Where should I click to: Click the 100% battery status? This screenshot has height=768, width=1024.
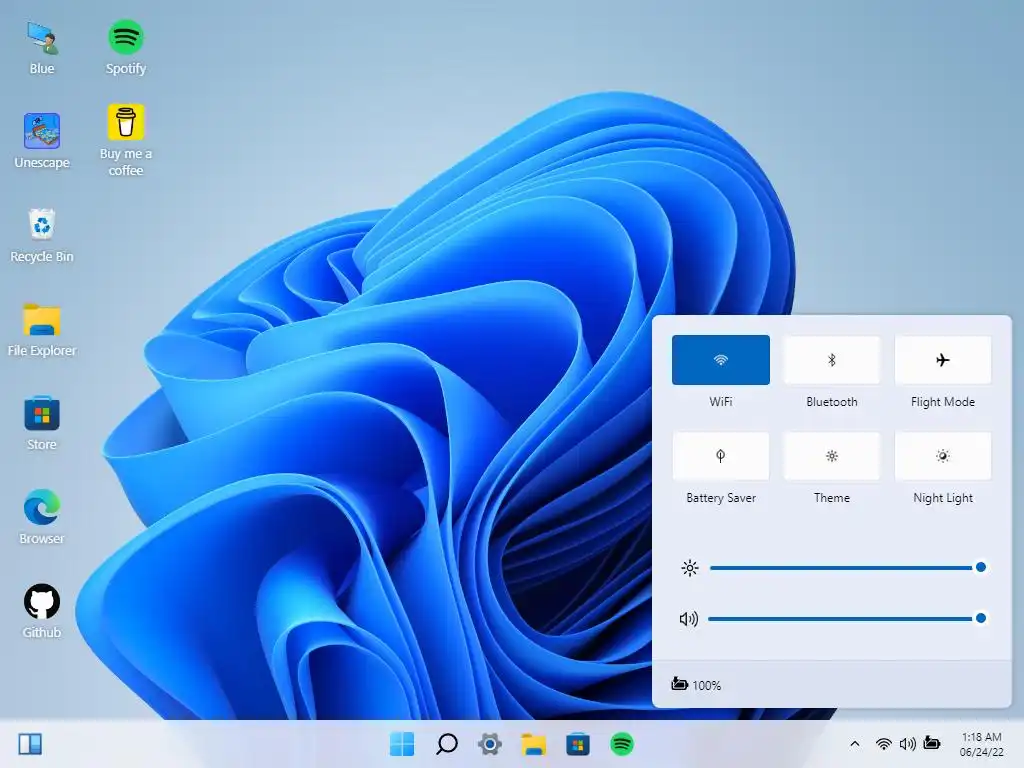(696, 685)
